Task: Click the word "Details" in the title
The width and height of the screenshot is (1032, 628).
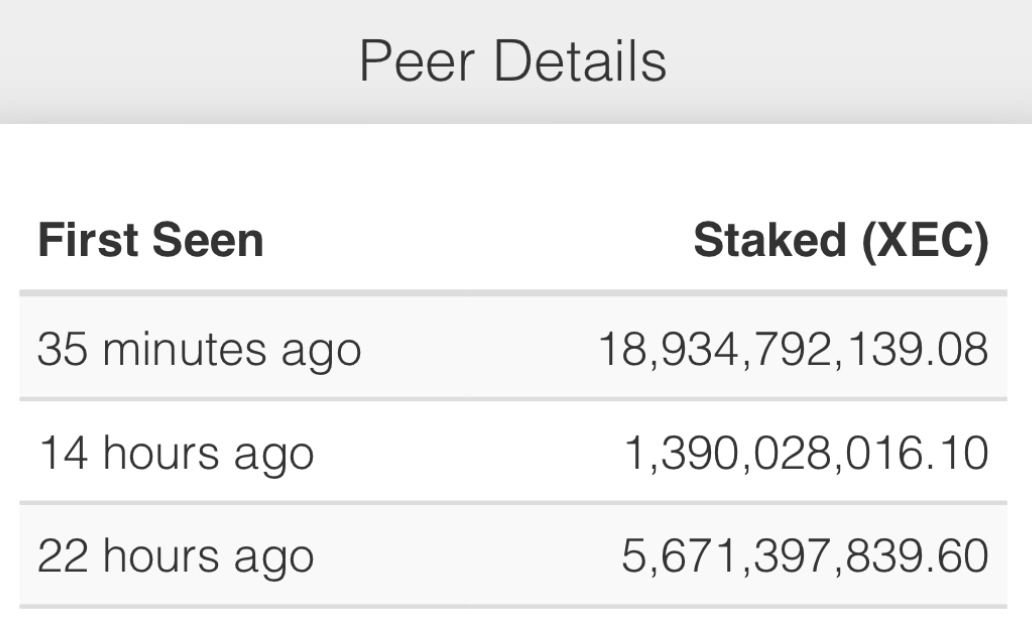Action: (579, 61)
